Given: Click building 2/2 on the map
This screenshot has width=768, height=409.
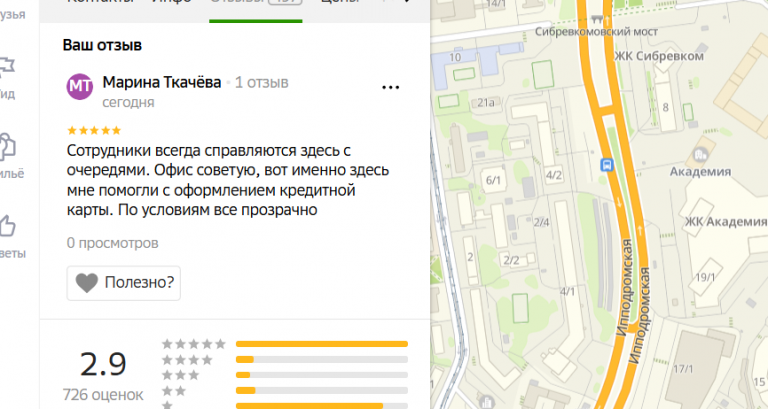Looking at the screenshot, I should [511, 260].
